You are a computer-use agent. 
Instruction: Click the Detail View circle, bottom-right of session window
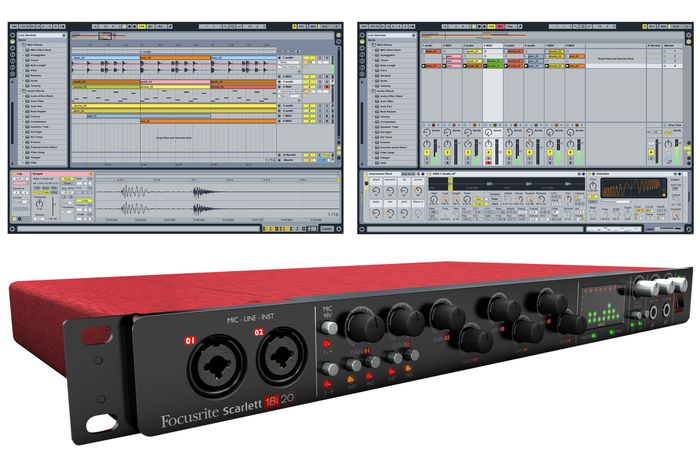(x=689, y=229)
